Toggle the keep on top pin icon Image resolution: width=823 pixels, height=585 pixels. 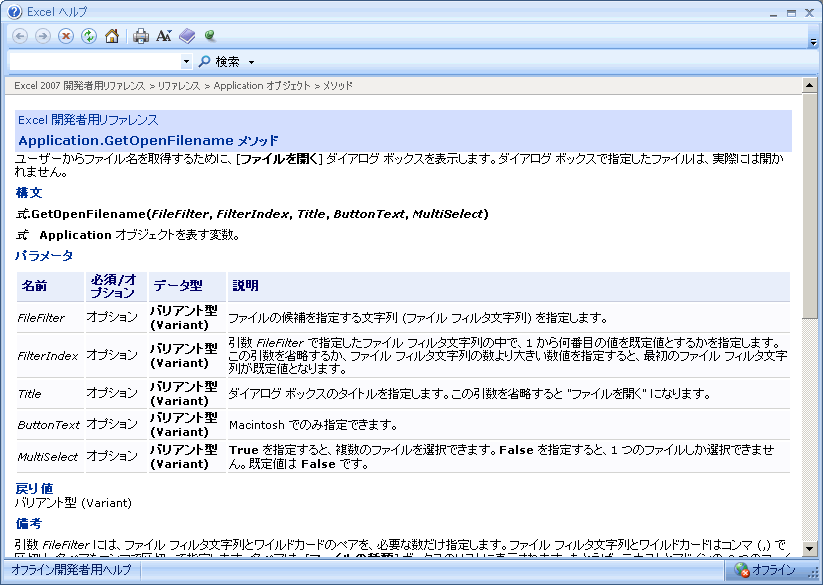[x=210, y=36]
